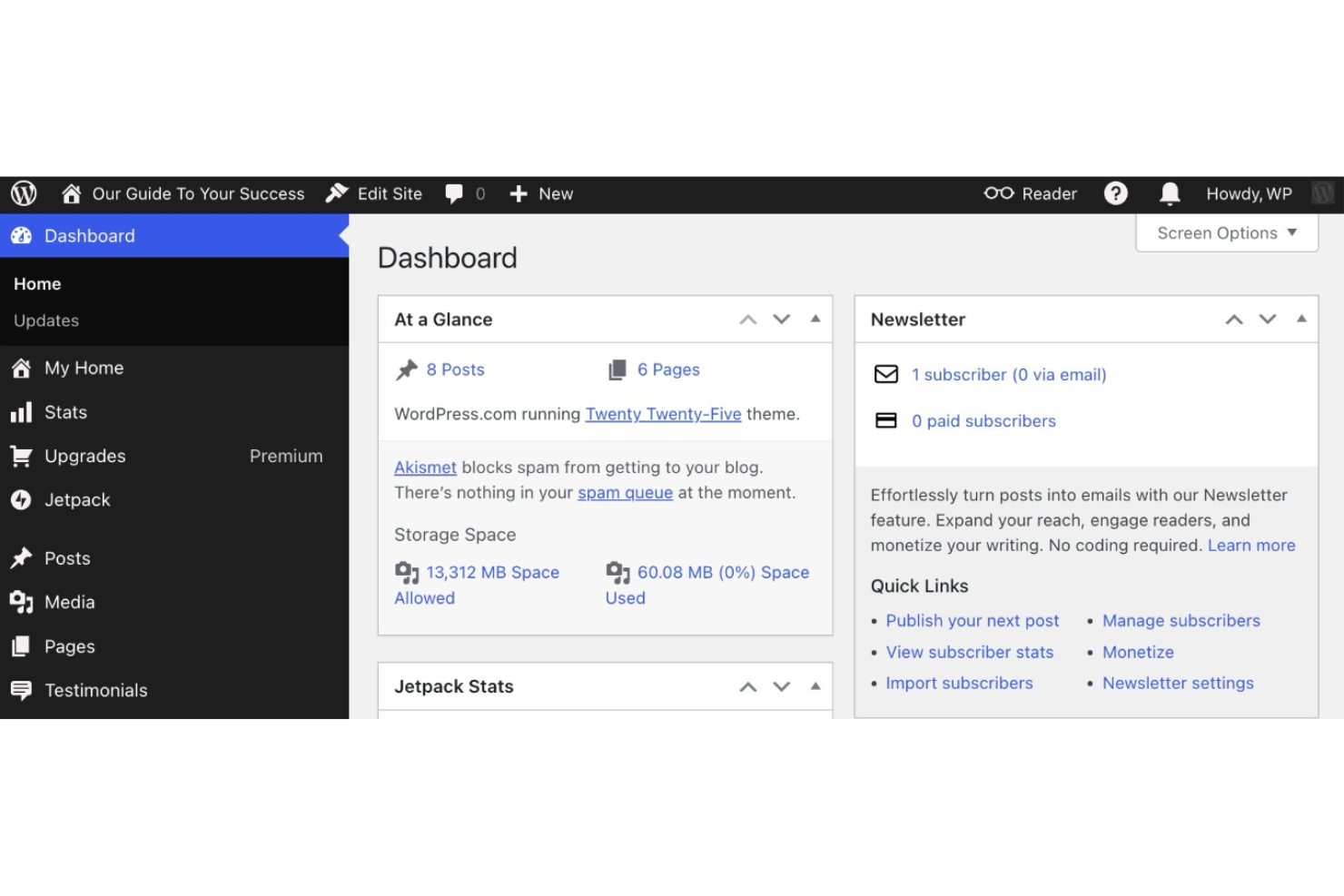Image resolution: width=1344 pixels, height=896 pixels.
Task: Collapse the Newsletter widget
Action: coord(1300,319)
